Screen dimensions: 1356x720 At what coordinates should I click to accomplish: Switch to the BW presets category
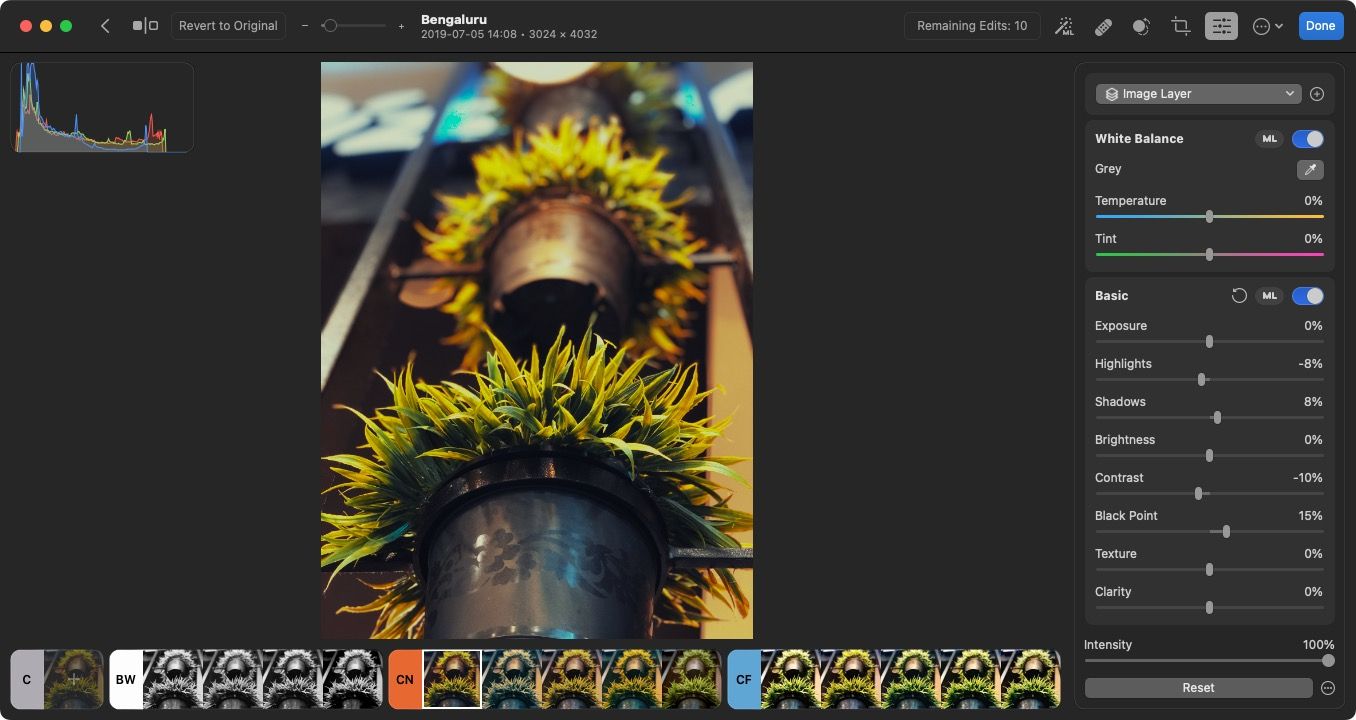125,679
